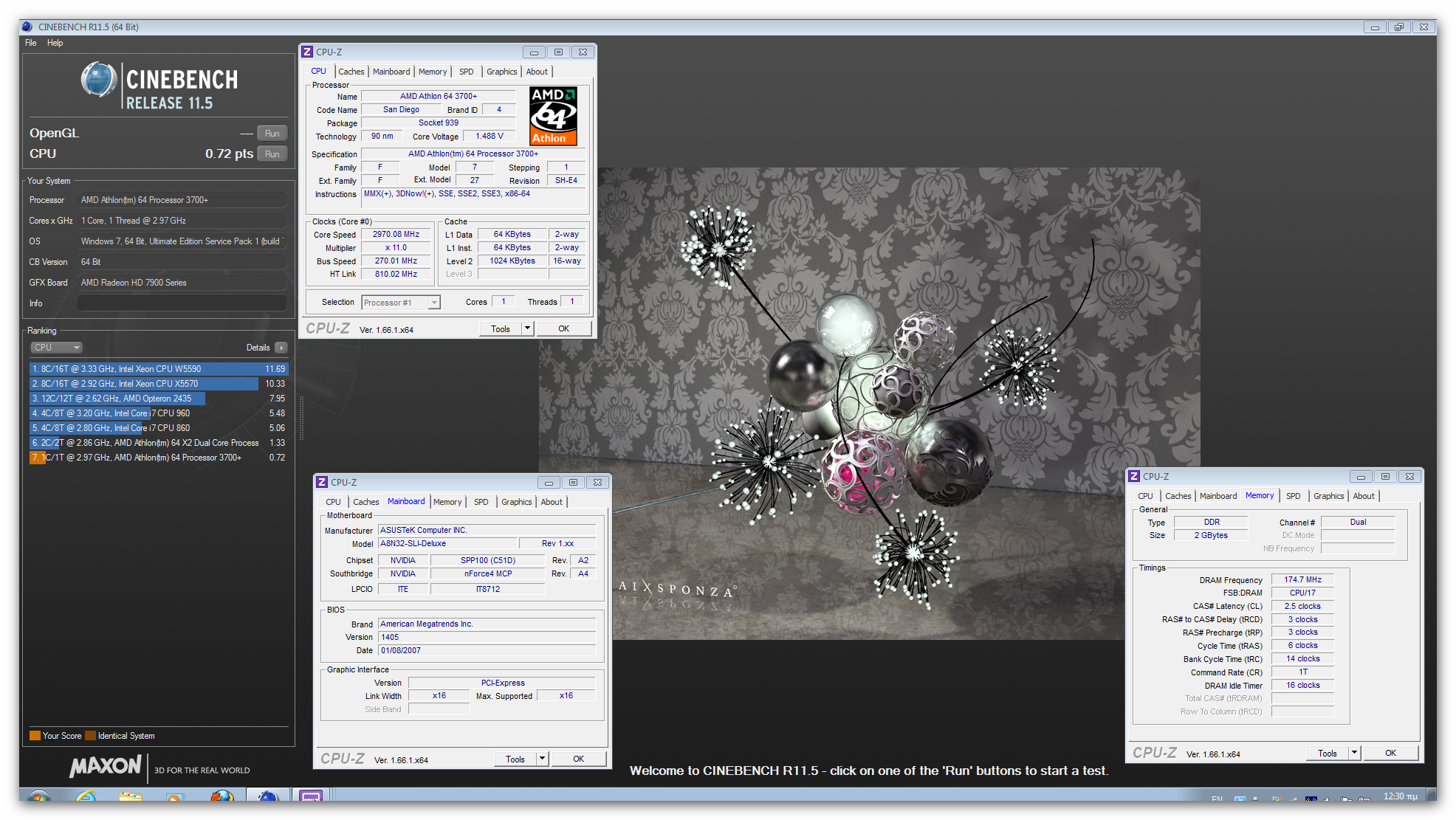This screenshot has width=1456, height=820.
Task: Switch to Graphics tab in top CPU-Z window
Action: point(501,72)
